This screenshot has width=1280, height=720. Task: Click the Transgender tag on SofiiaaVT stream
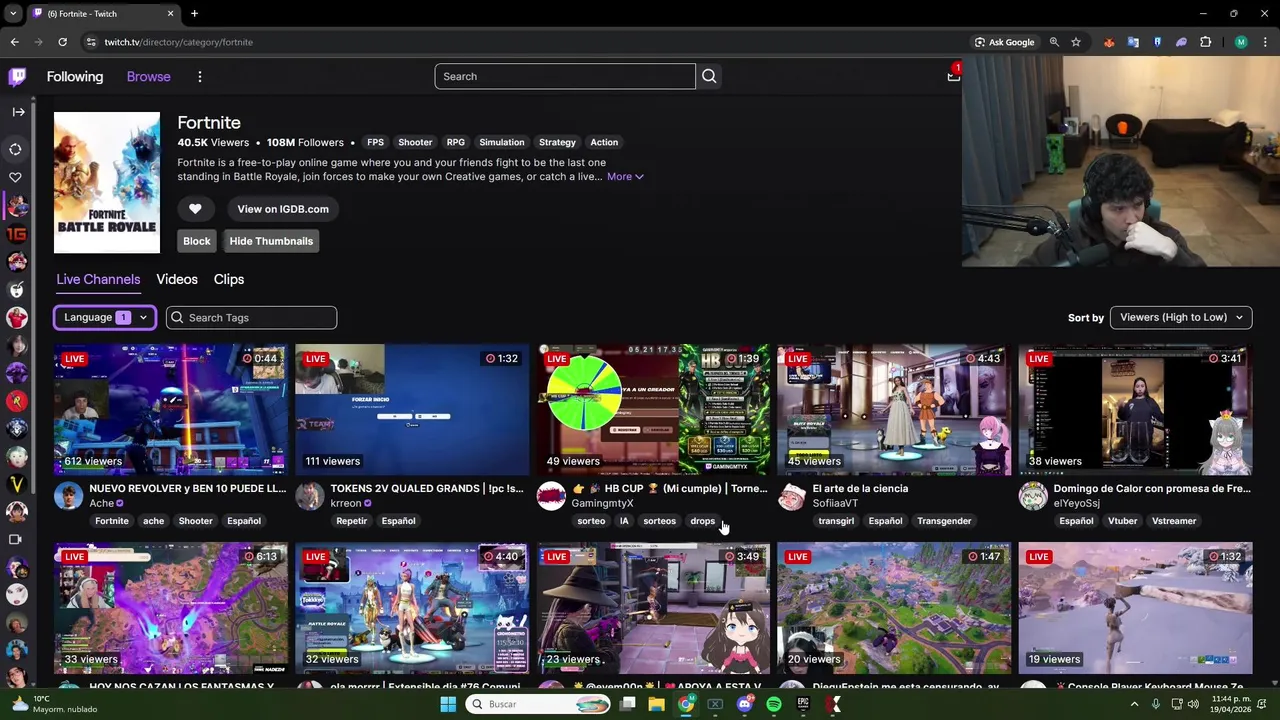pyautogui.click(x=944, y=521)
